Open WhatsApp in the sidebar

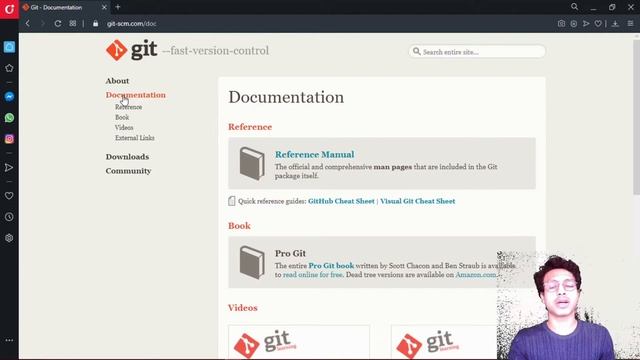click(9, 118)
